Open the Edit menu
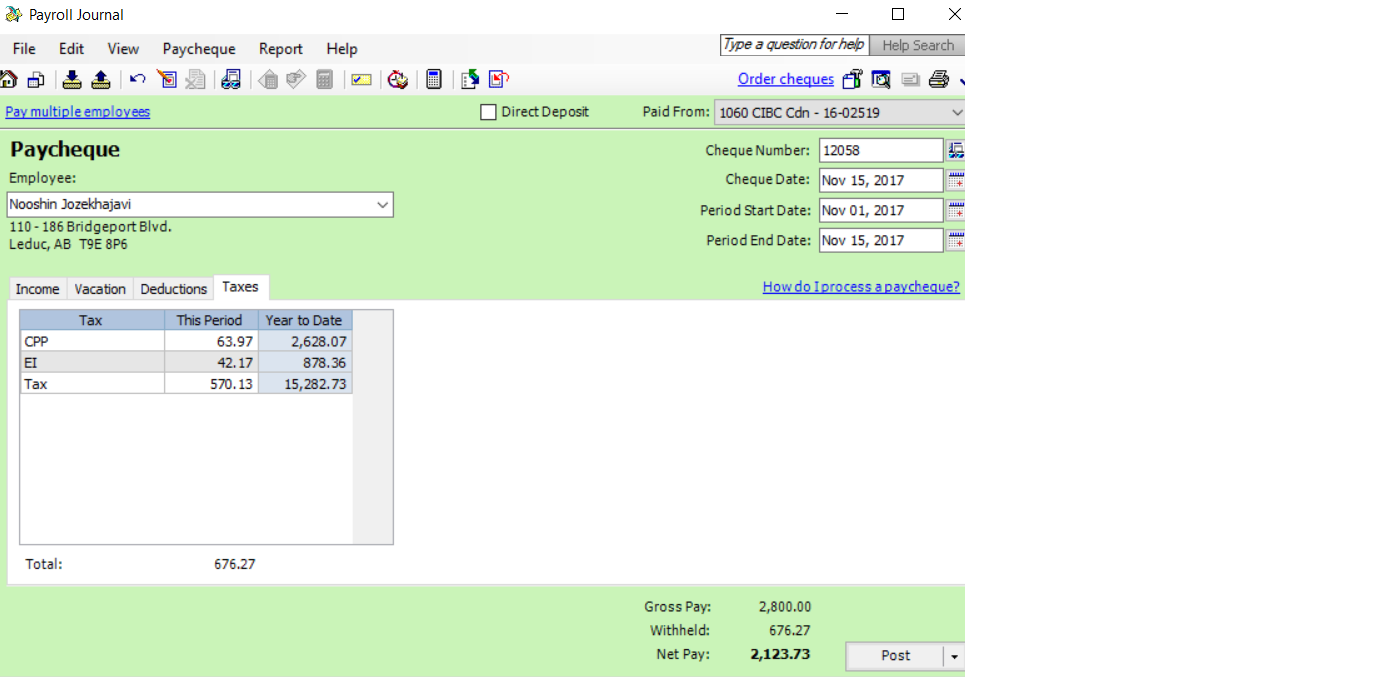Viewport: 1395px width, 677px height. point(71,49)
